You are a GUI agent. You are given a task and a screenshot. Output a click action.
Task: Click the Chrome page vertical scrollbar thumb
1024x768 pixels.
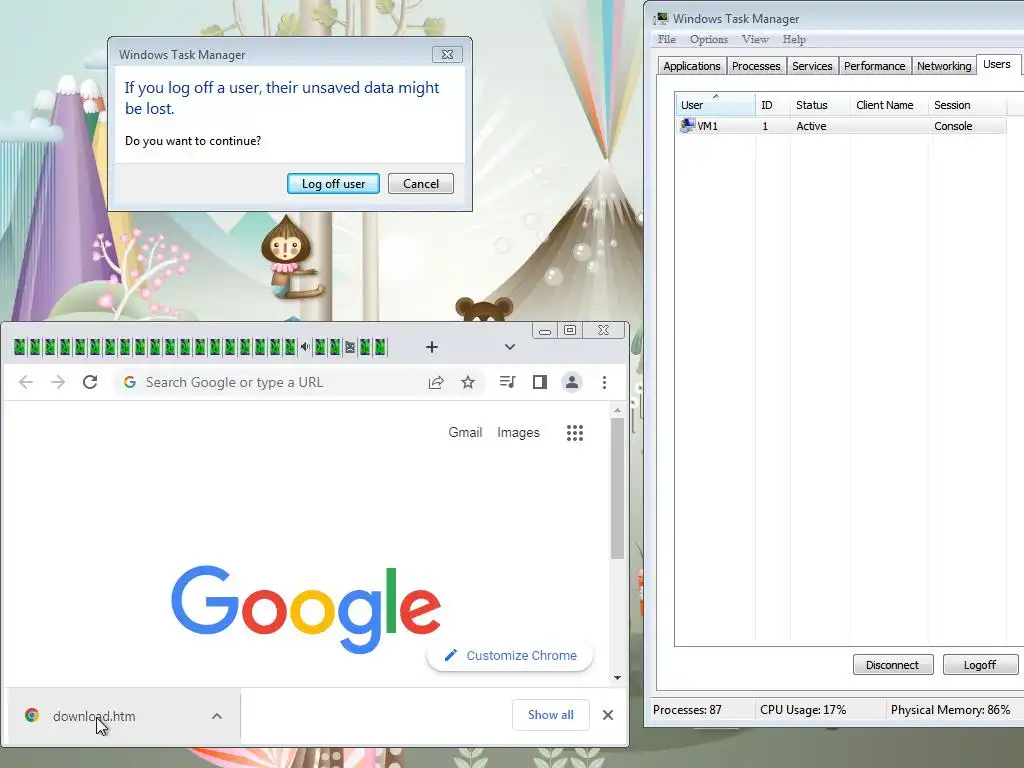pos(617,488)
